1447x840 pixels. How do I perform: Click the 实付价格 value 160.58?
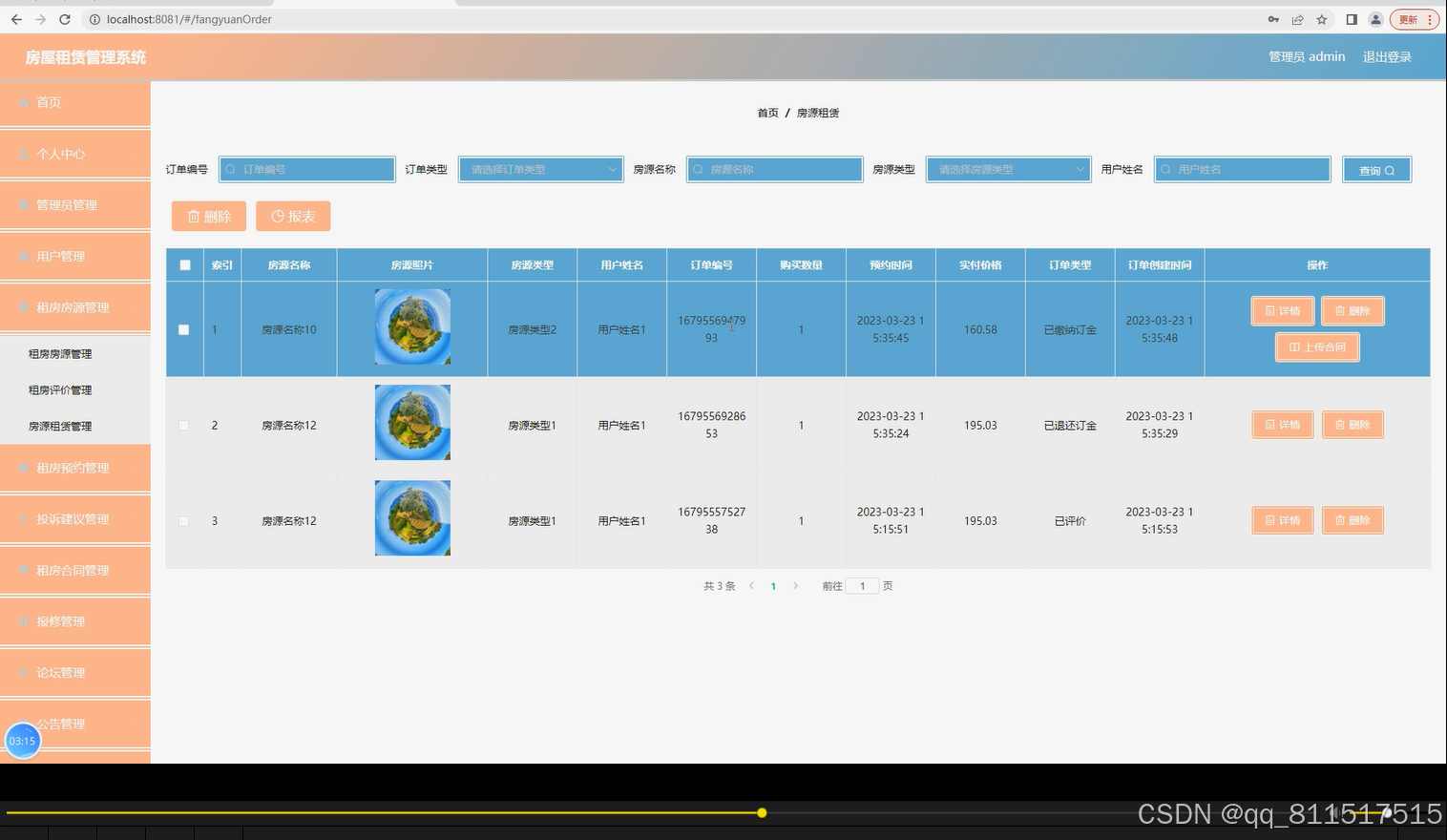point(980,329)
